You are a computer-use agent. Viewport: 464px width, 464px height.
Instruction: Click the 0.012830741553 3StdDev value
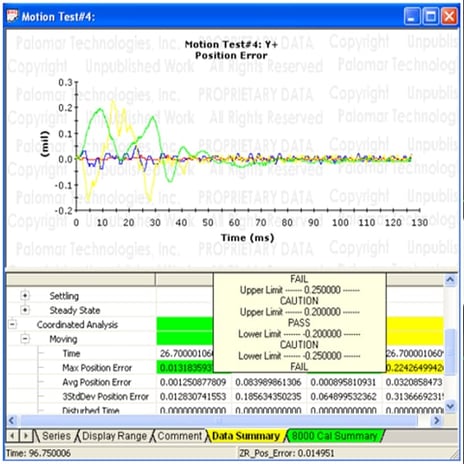click(193, 396)
